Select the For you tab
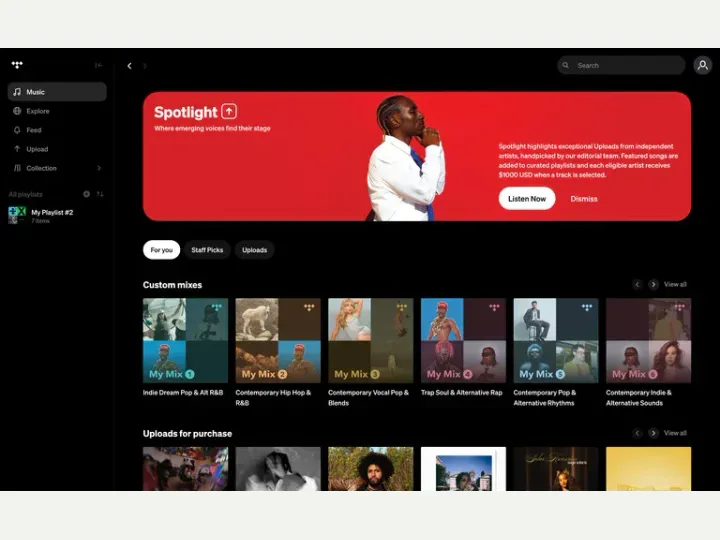 (x=162, y=250)
